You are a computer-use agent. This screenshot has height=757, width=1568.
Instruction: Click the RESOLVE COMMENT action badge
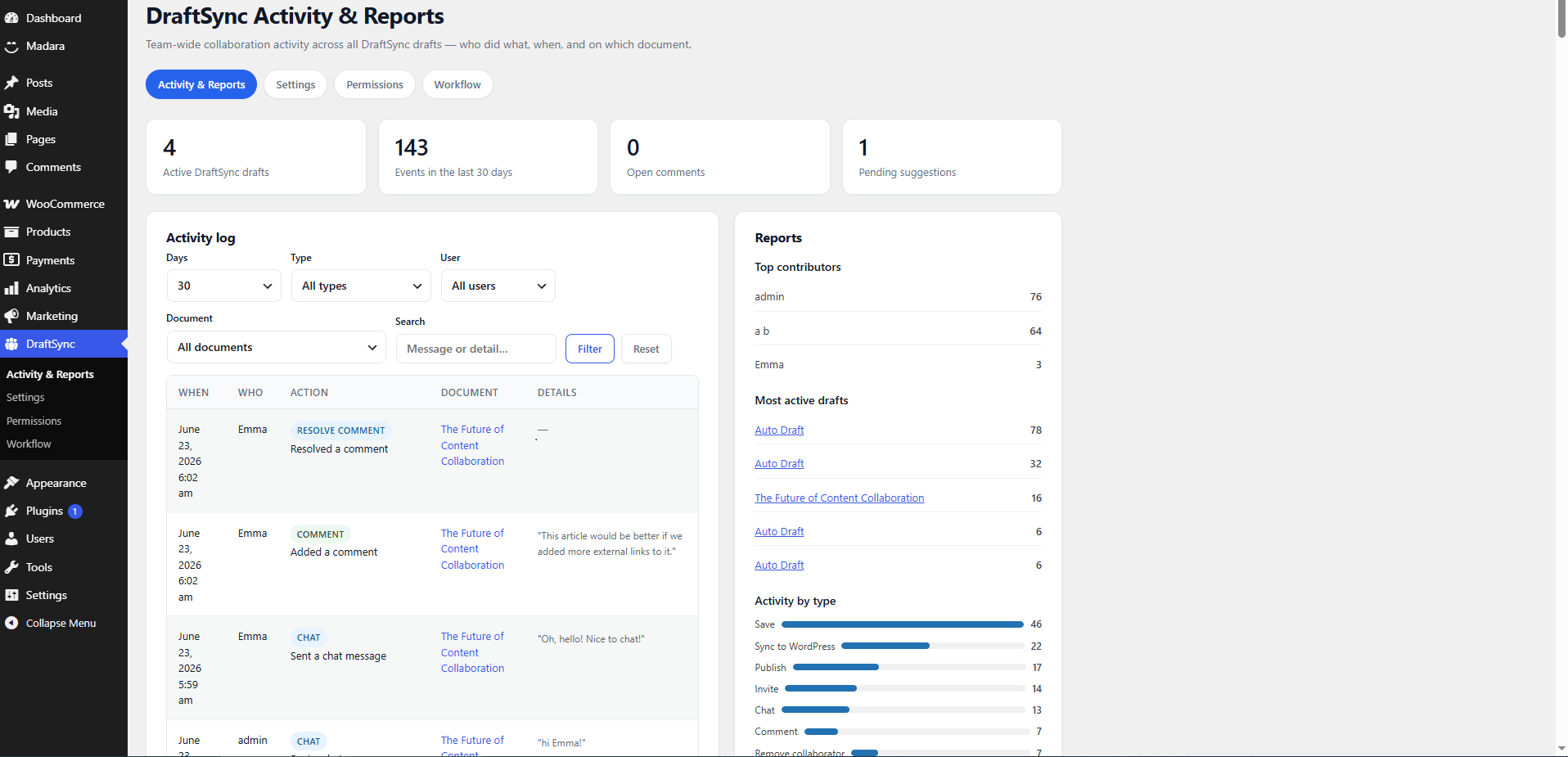click(340, 430)
